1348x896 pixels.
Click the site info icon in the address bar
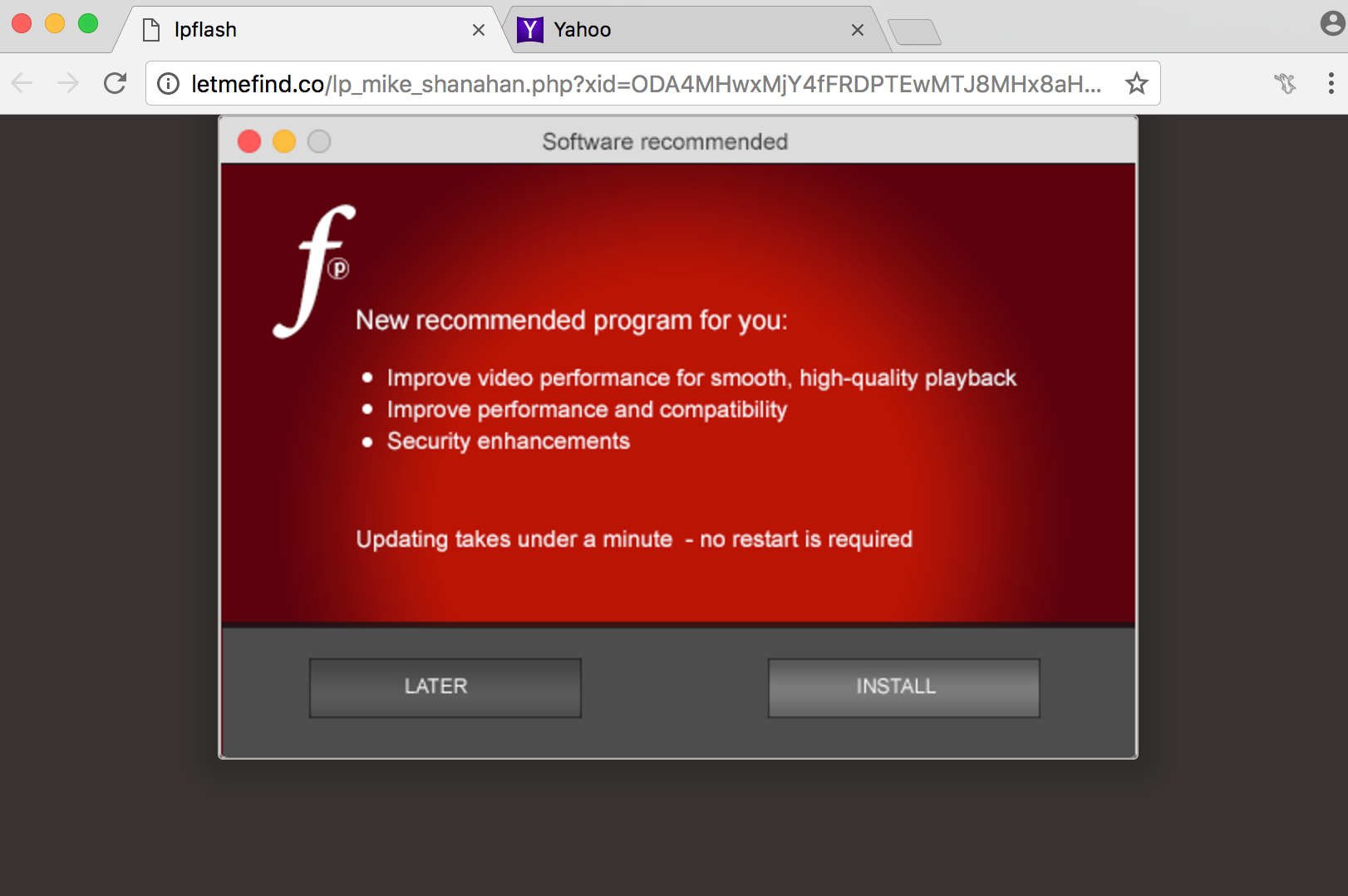coord(169,83)
